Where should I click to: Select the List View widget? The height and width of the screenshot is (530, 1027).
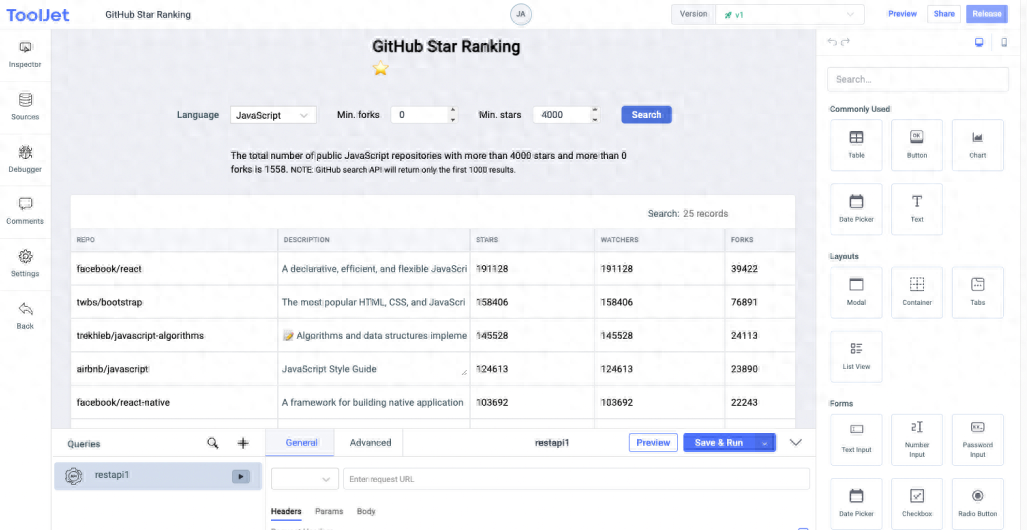pos(856,356)
